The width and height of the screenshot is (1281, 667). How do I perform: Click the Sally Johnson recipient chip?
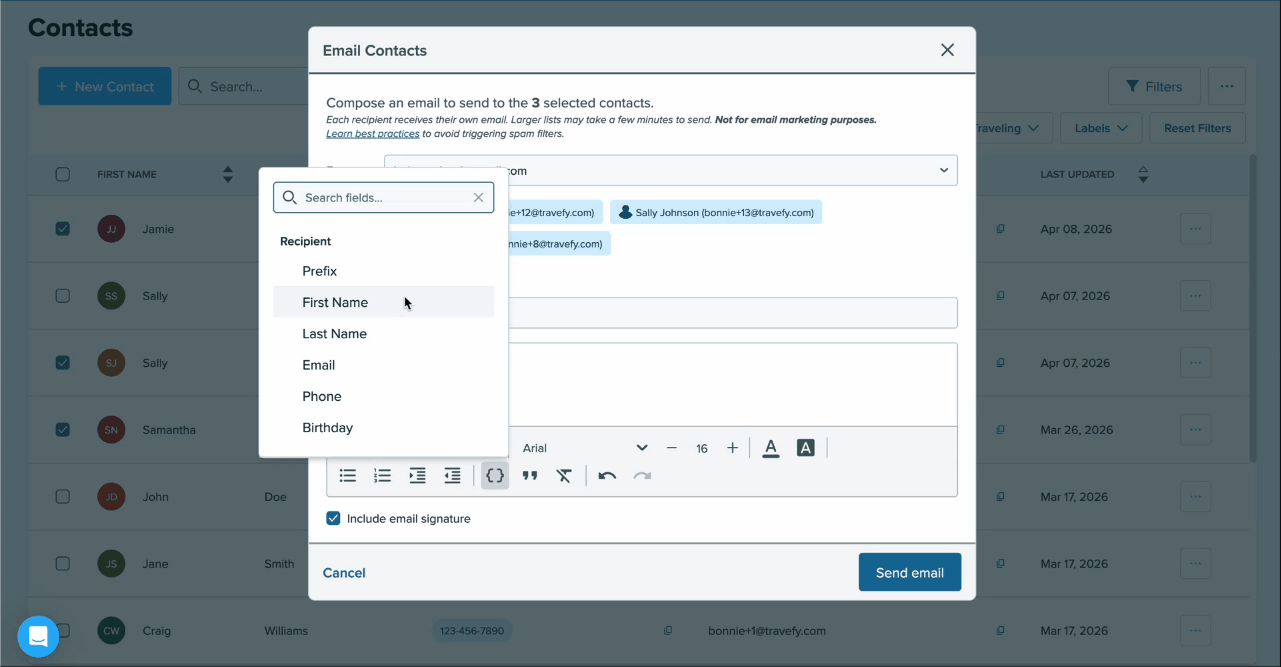pyautogui.click(x=716, y=212)
